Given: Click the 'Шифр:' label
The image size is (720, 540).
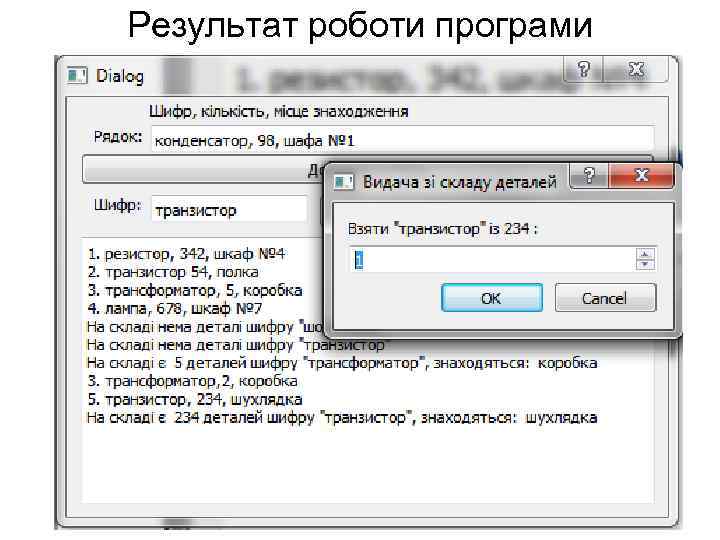Looking at the screenshot, I should [118, 205].
